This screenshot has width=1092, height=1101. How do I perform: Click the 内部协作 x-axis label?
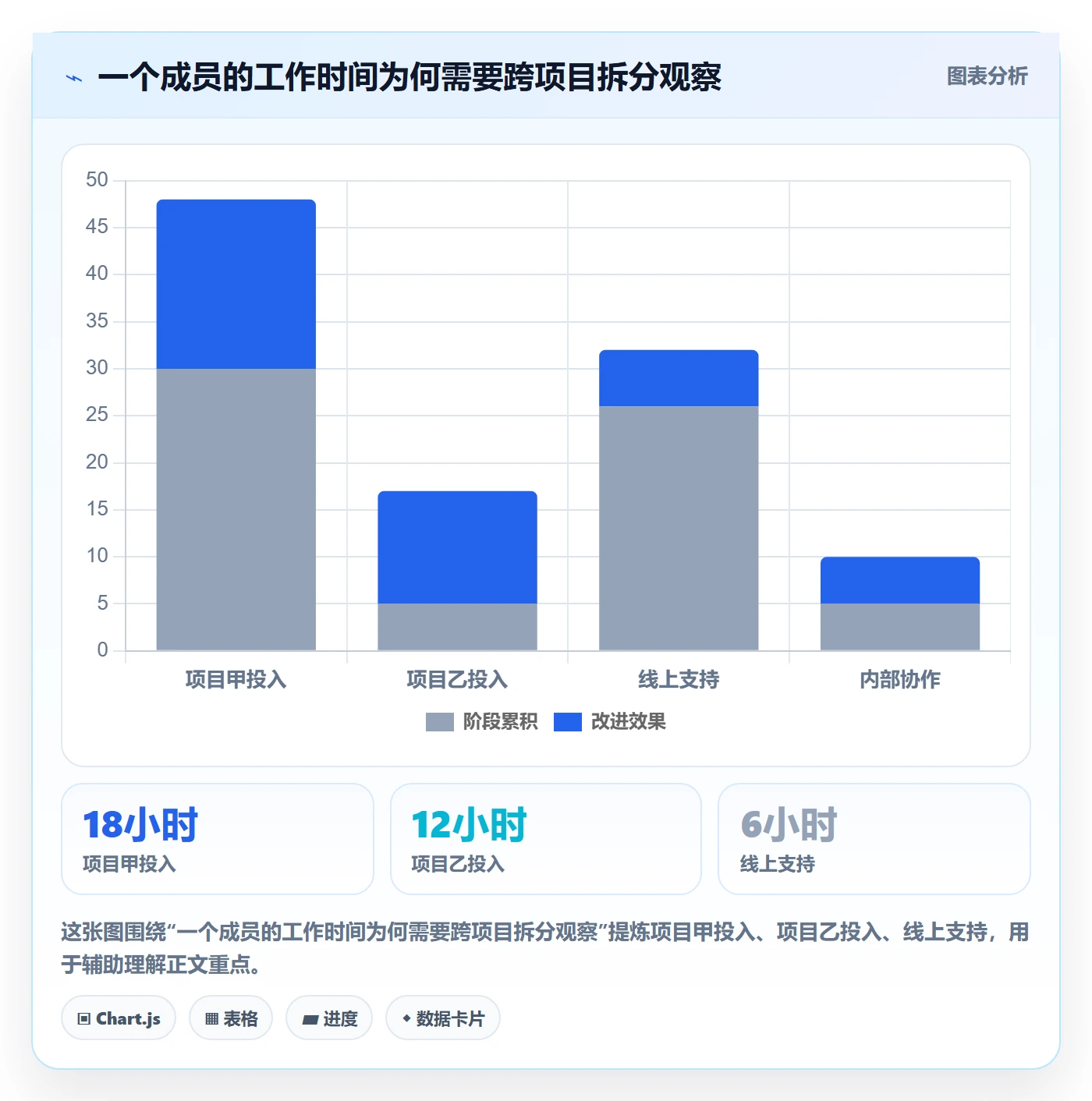pyautogui.click(x=900, y=680)
